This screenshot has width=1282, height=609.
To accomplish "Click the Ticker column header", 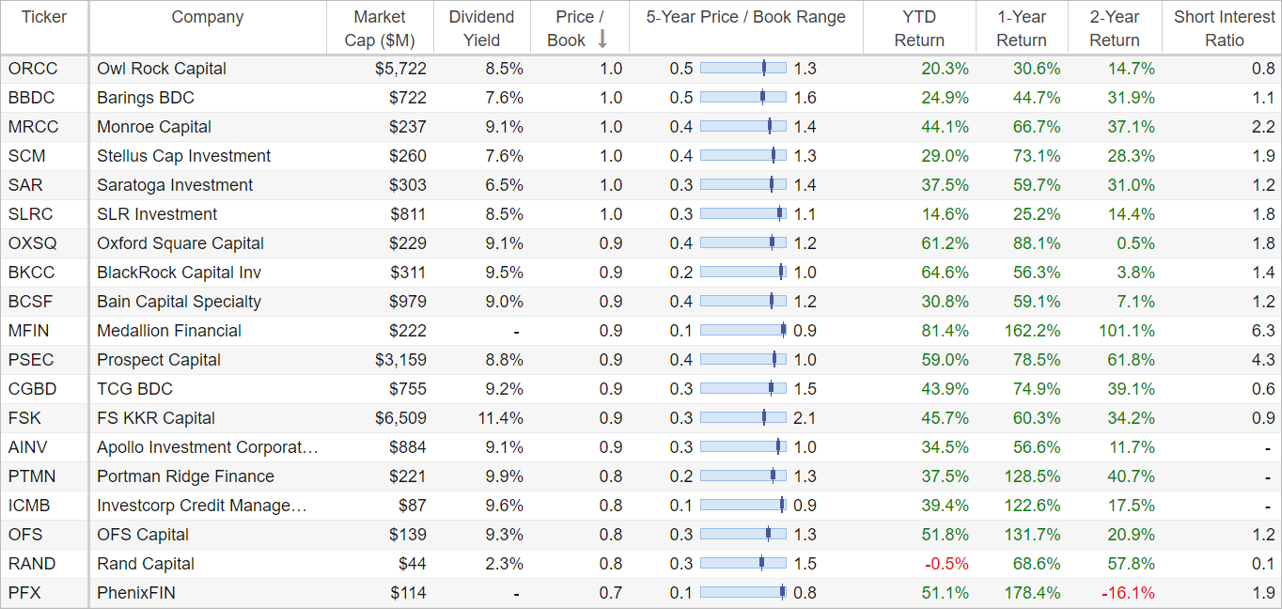I will coord(44,17).
